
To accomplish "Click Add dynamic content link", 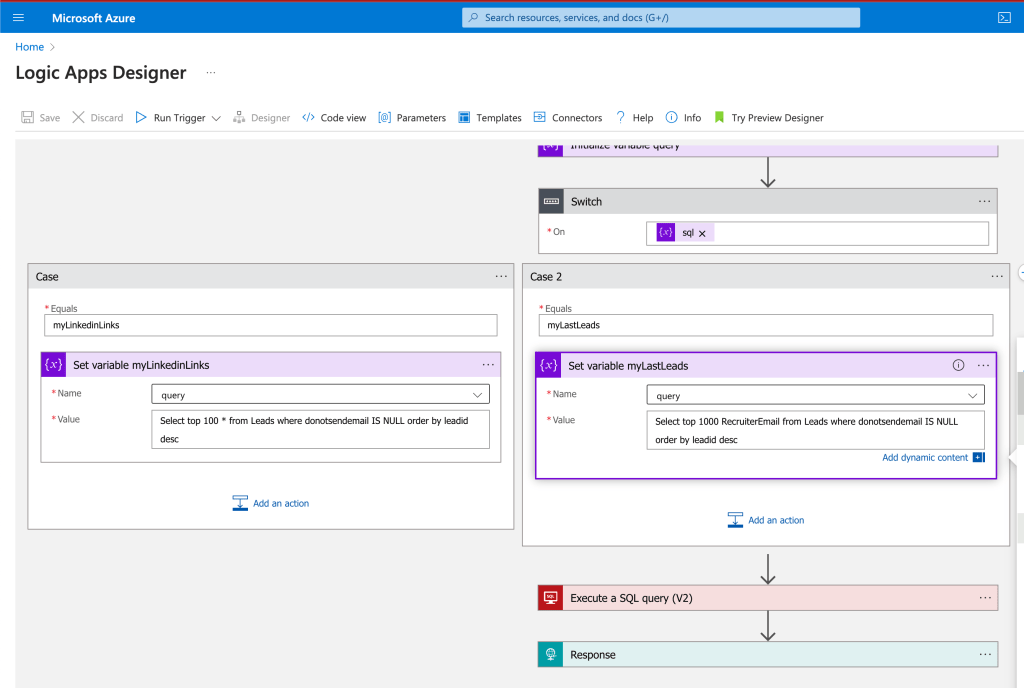I will point(925,458).
